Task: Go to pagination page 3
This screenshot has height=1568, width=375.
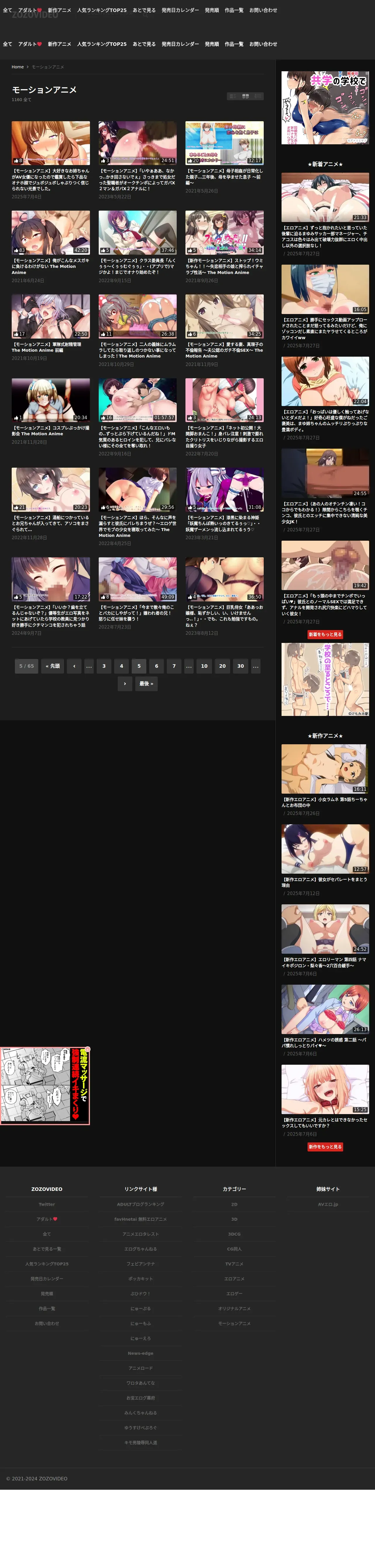Action: 104,666
